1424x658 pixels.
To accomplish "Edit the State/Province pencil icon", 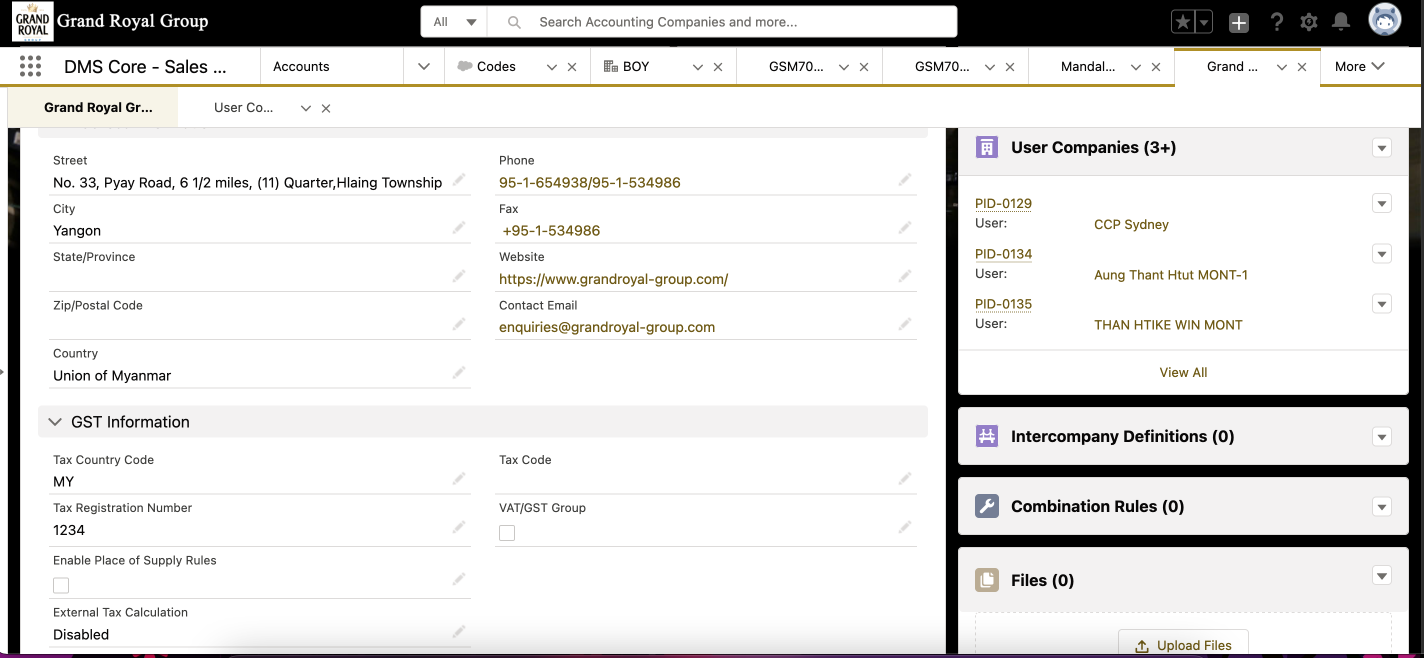I will (459, 276).
